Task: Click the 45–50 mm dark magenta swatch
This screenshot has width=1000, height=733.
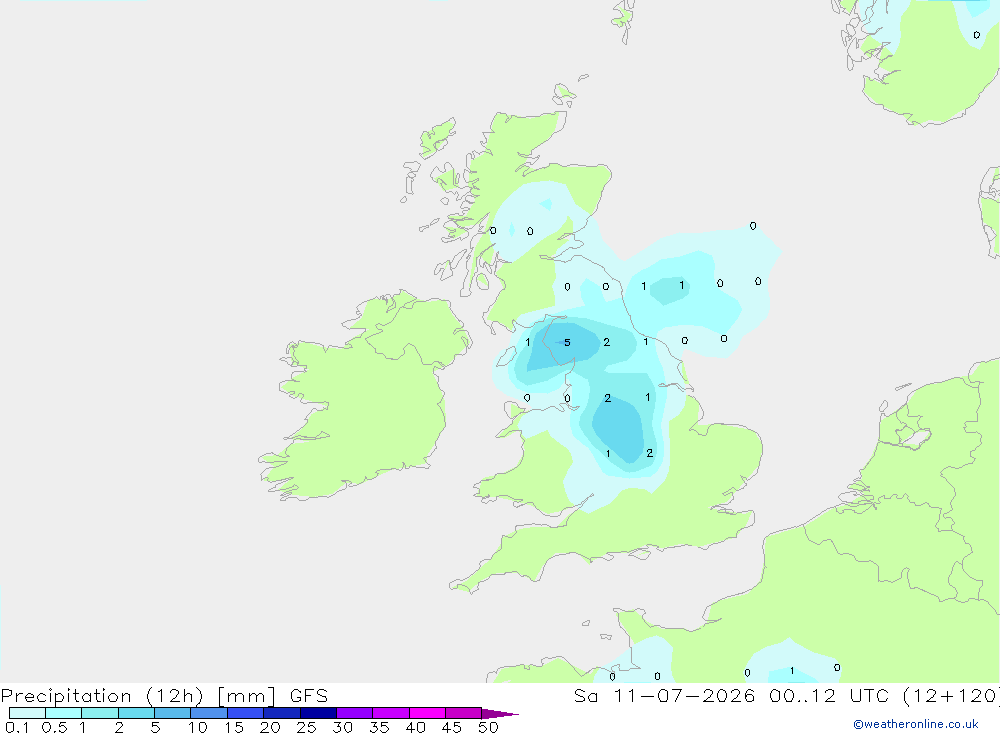Action: pyautogui.click(x=463, y=713)
